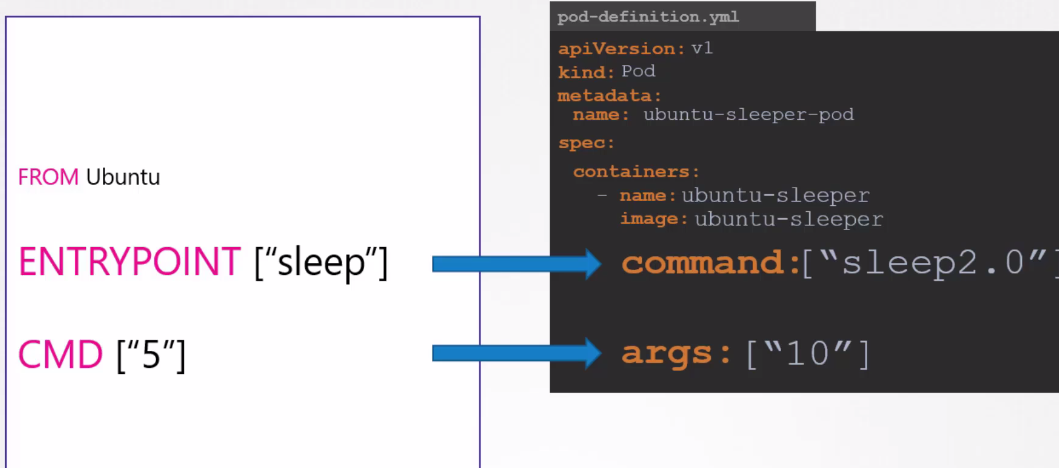
Task: Click the orange args key
Action: (x=678, y=353)
